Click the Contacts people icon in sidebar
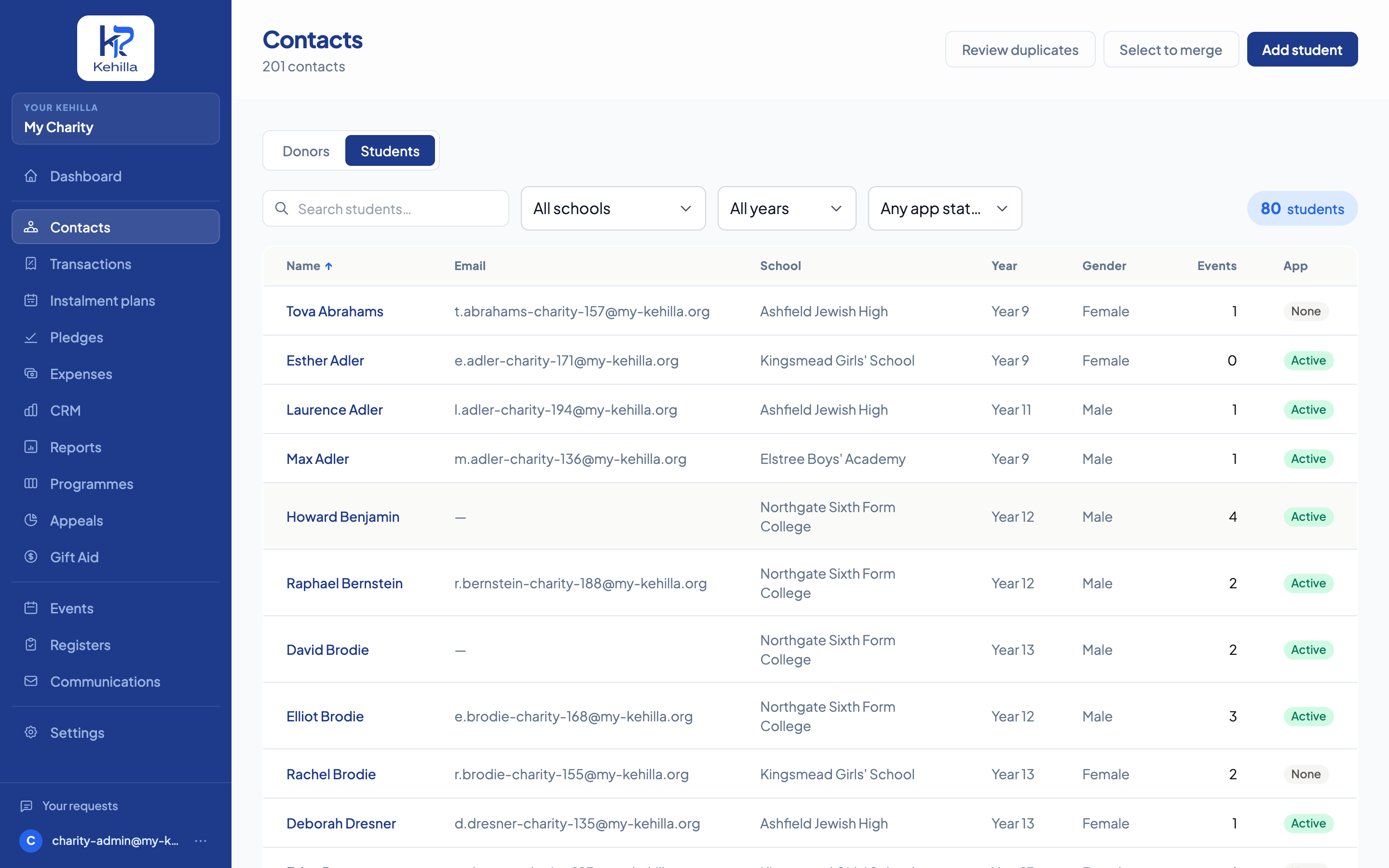 [x=31, y=227]
